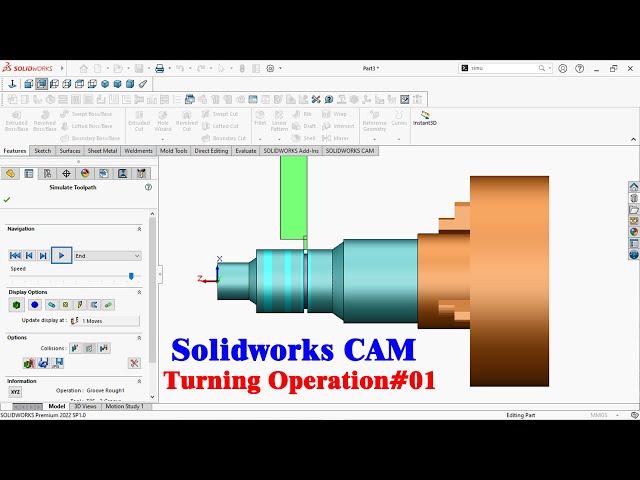Collapse the Information section
Screen dimensions: 640x480
tap(139, 381)
